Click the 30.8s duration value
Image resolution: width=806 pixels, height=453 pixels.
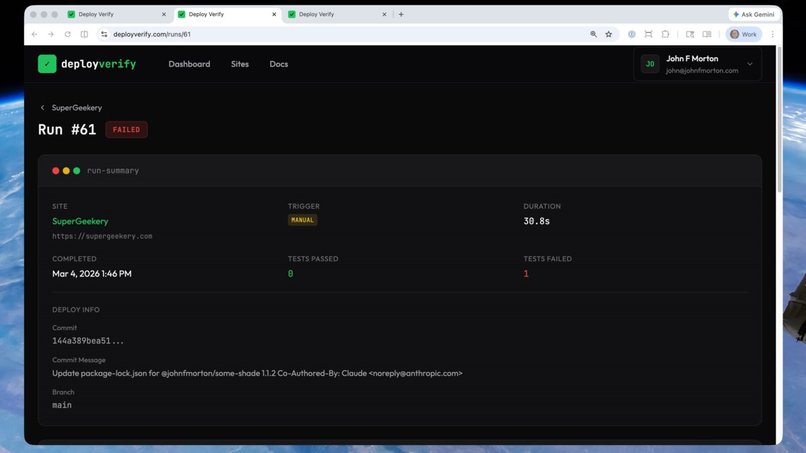click(x=537, y=221)
